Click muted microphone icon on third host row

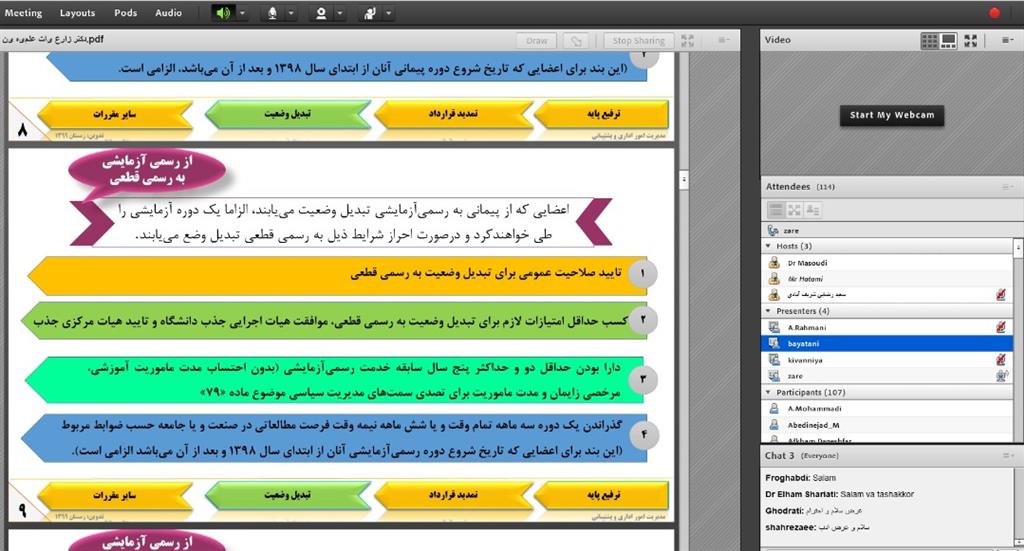[1001, 294]
